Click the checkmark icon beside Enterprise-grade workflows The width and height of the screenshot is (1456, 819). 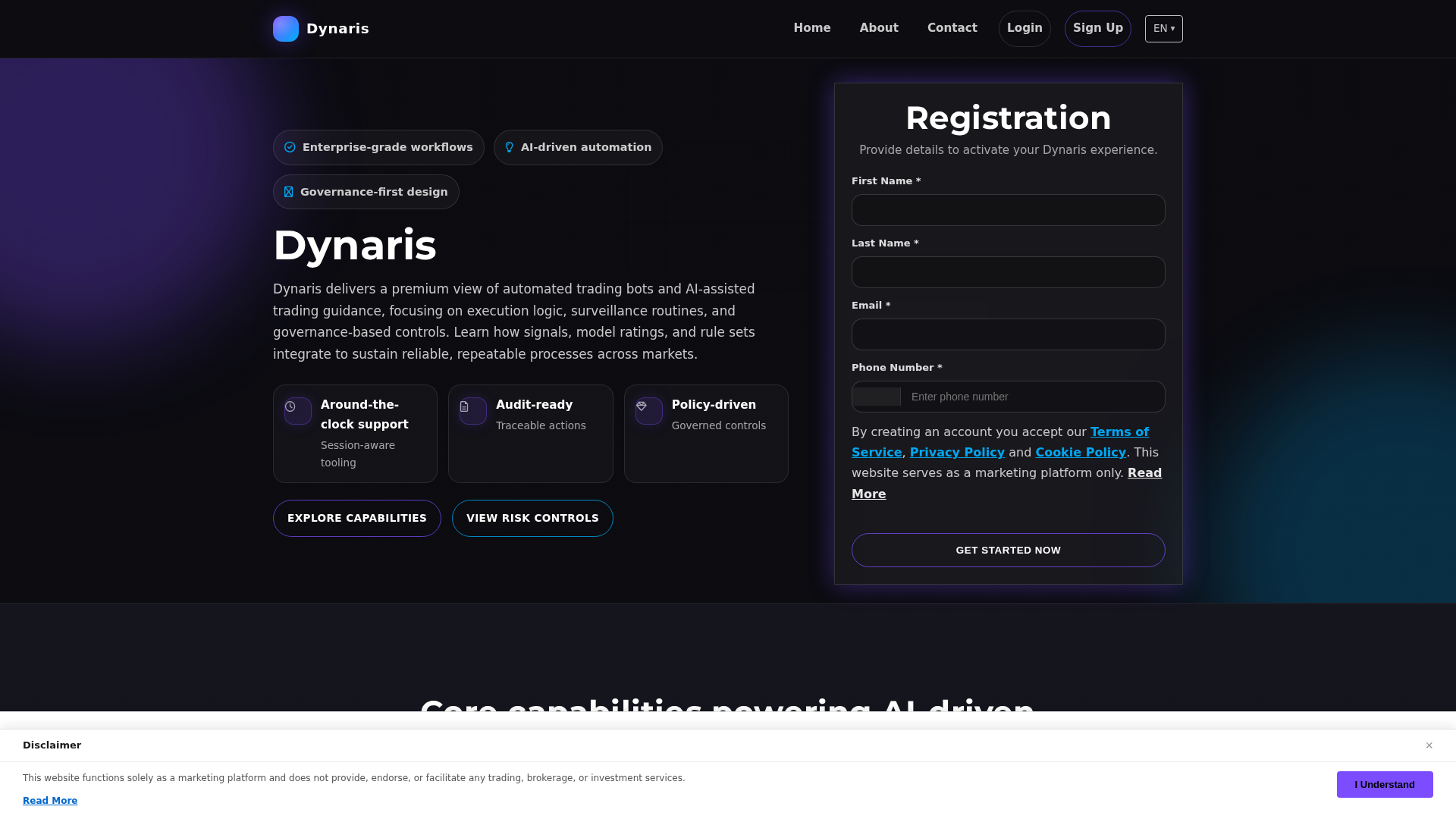coord(290,147)
